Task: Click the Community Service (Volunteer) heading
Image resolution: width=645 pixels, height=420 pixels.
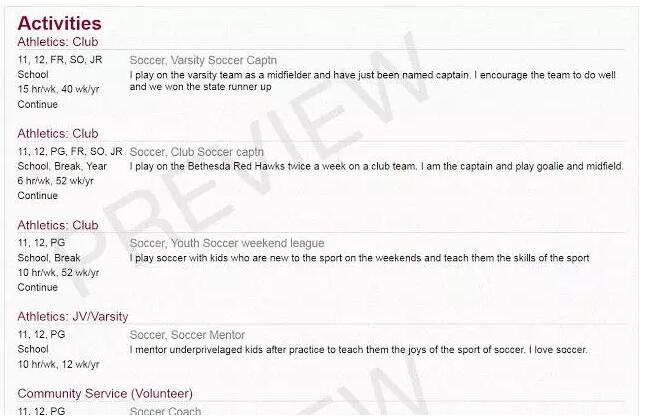Action: click(105, 394)
